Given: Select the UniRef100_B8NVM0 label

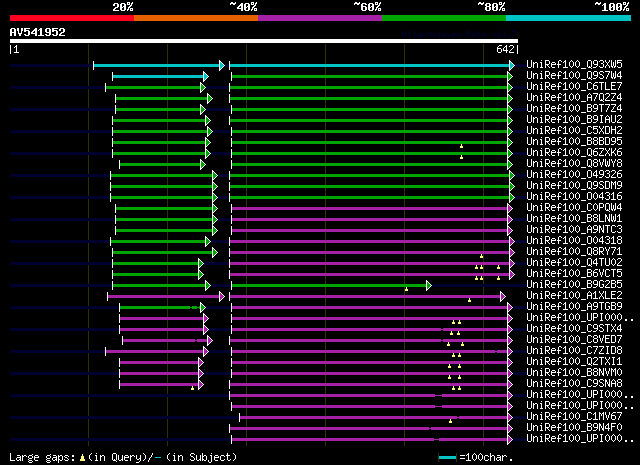Looking at the screenshot, I should click(574, 373).
